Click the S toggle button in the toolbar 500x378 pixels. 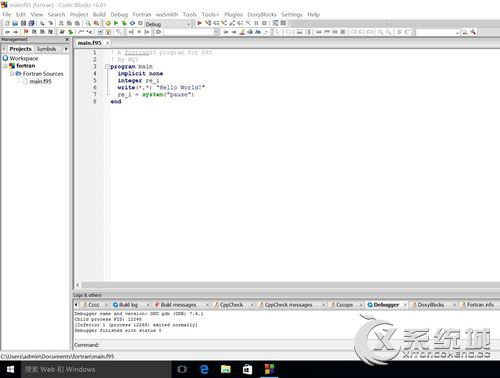[x=399, y=32]
